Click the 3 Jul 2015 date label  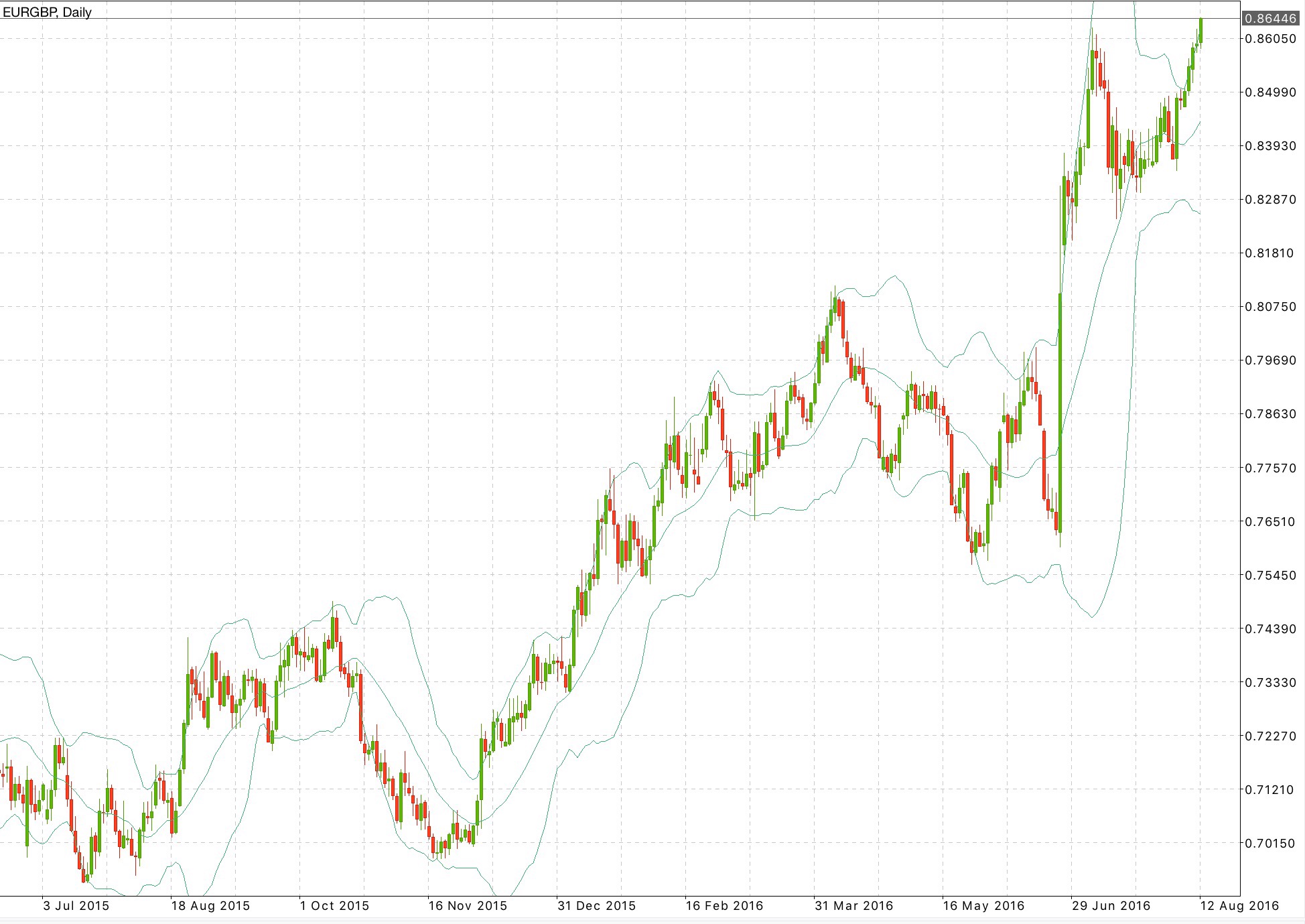coord(76,906)
